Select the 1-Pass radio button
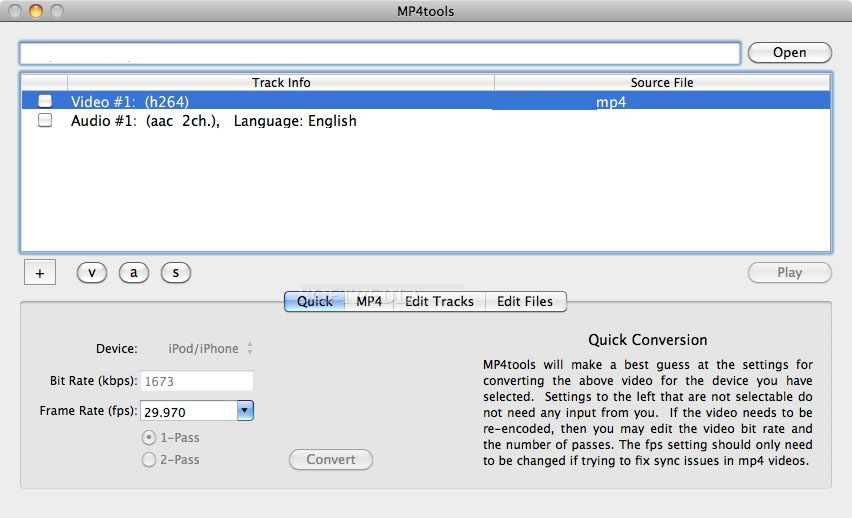Viewport: 852px width, 518px height. click(148, 438)
